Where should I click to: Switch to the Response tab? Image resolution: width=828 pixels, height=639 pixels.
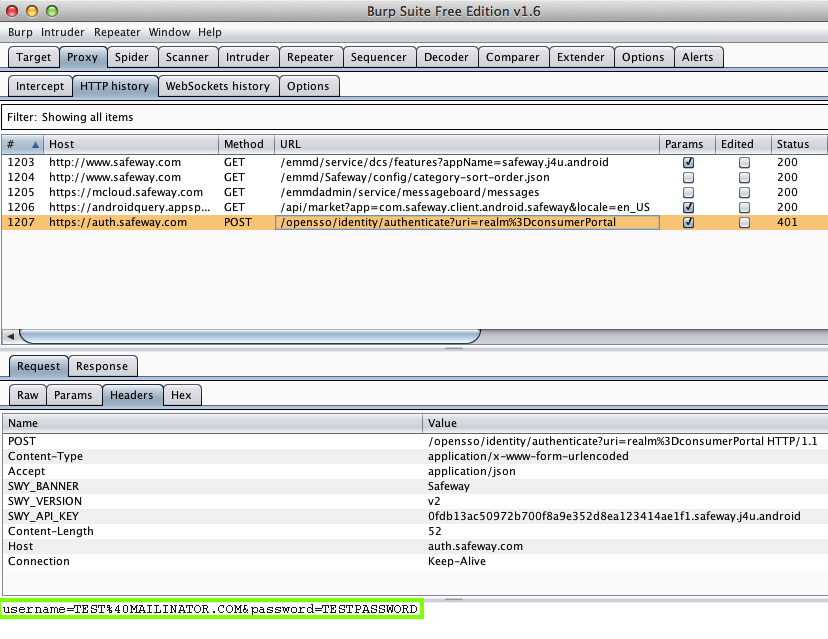click(x=102, y=366)
